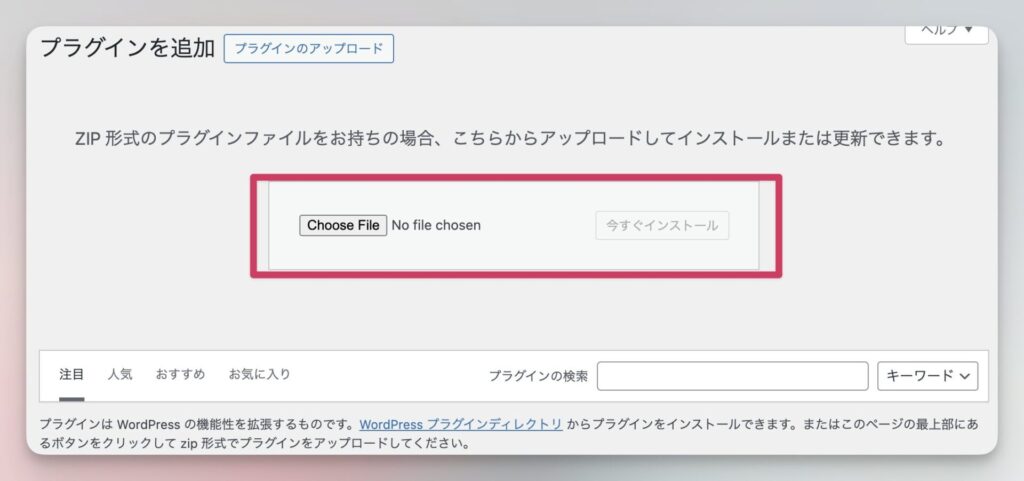Click the ZIP 形式のプラグインファイル instruction text
Screen dimensions: 1024x481
[510, 139]
